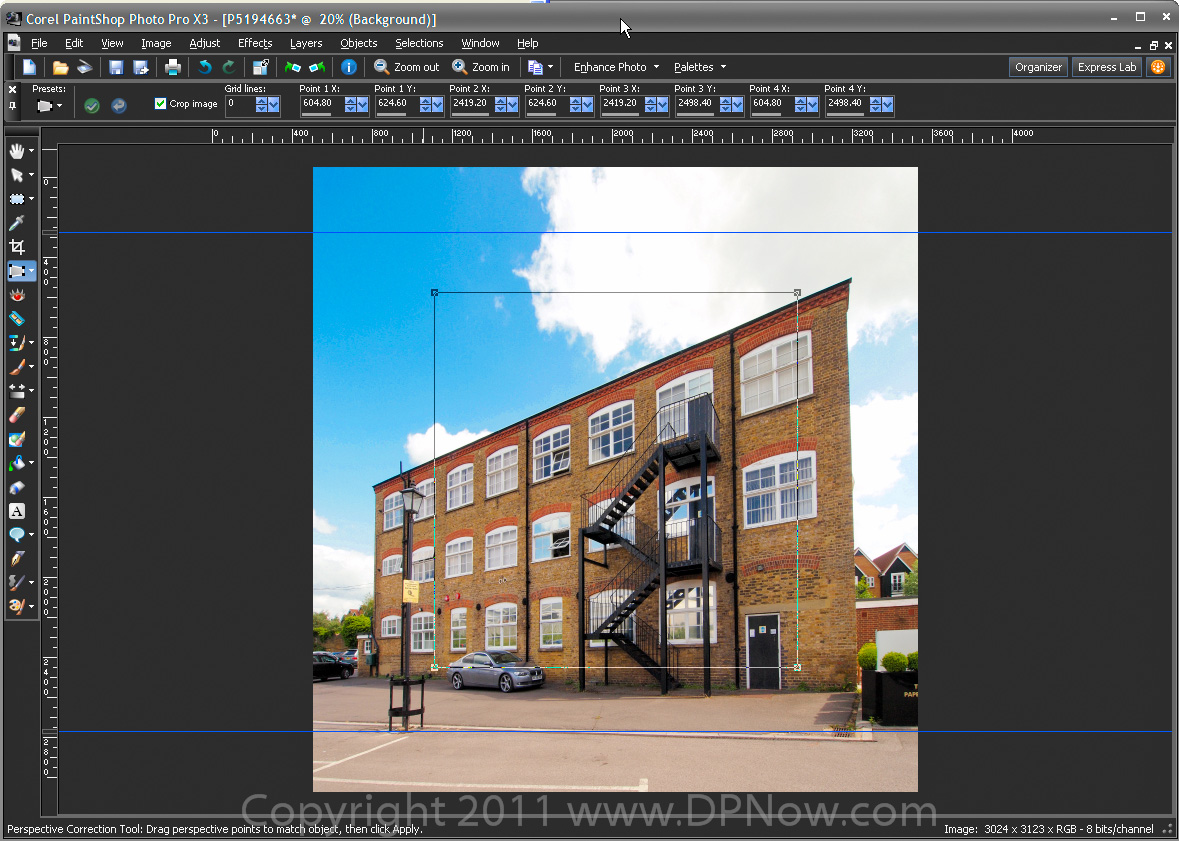Select the Dropper tool

17,223
